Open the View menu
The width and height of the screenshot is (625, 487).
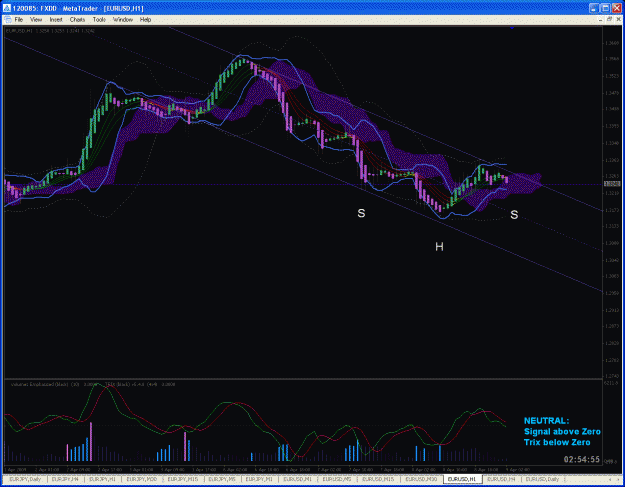[36, 20]
